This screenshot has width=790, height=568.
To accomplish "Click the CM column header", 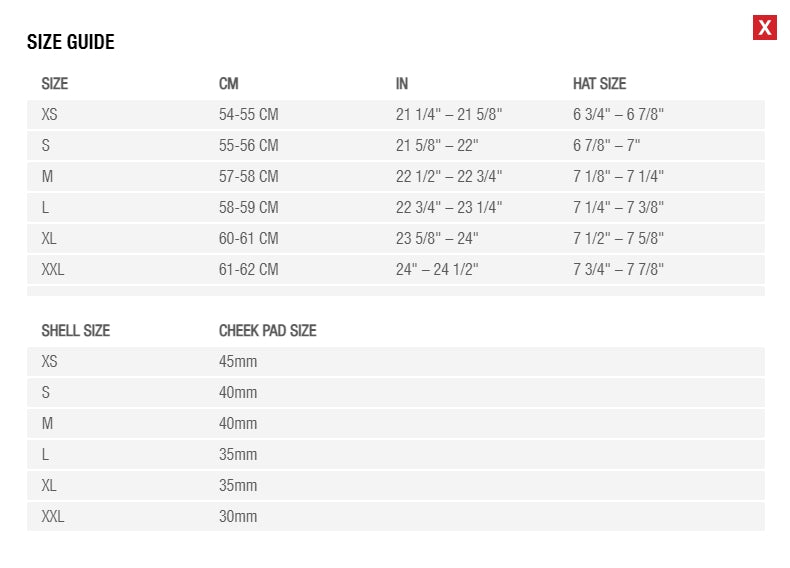I will pyautogui.click(x=229, y=84).
